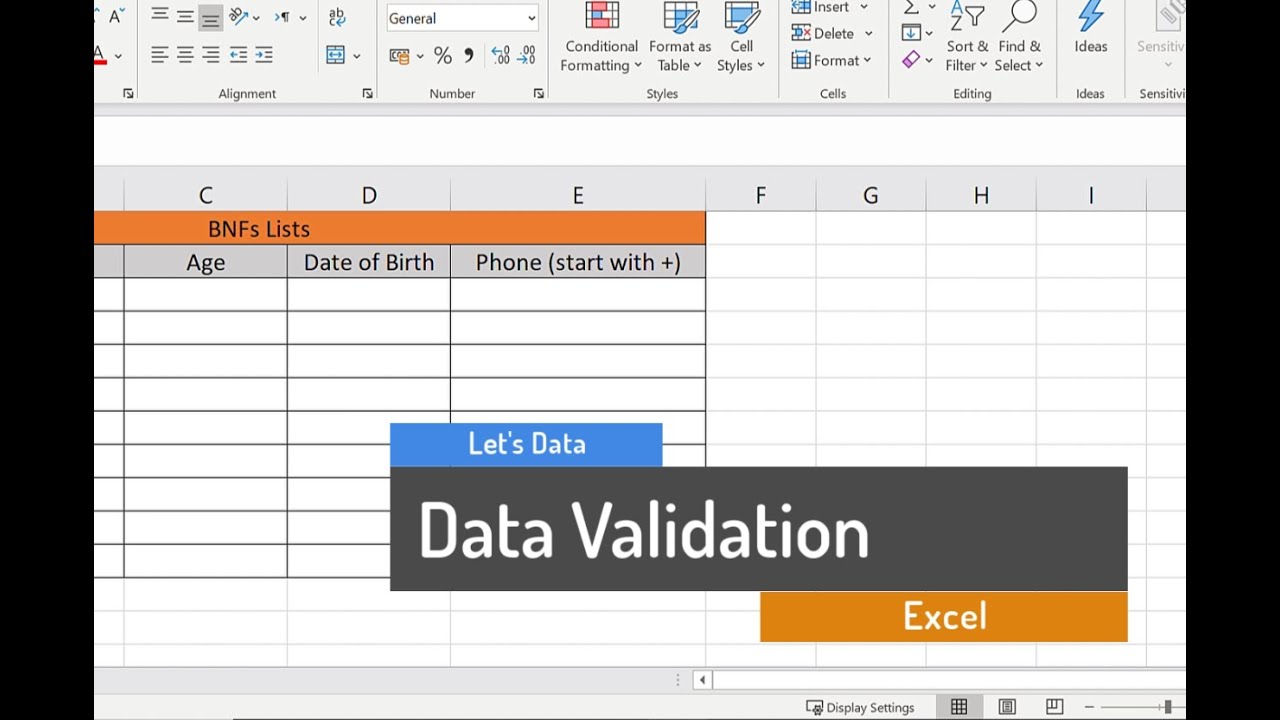The height and width of the screenshot is (720, 1280).
Task: Open the AutoSum dropdown arrow
Action: coord(932,8)
